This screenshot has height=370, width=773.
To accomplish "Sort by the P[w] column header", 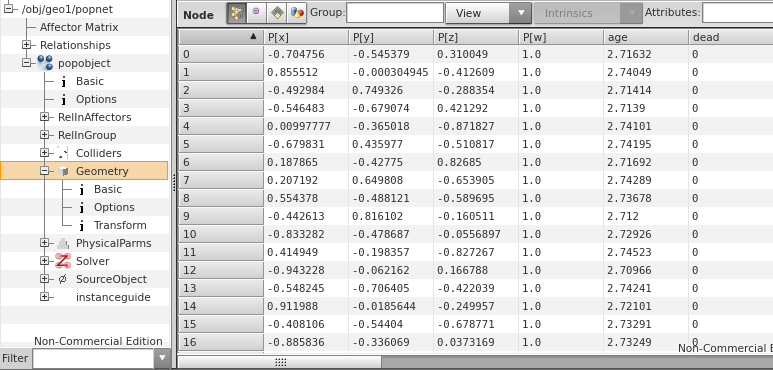I will 561,37.
